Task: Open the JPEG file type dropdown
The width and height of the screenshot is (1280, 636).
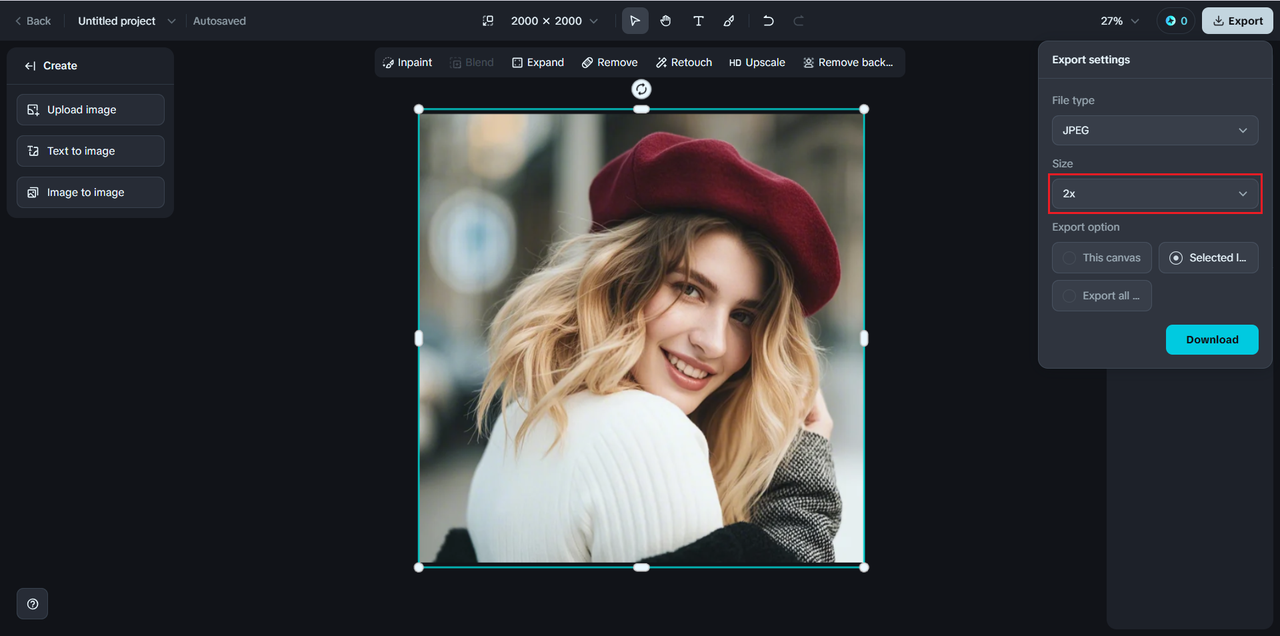Action: point(1155,130)
